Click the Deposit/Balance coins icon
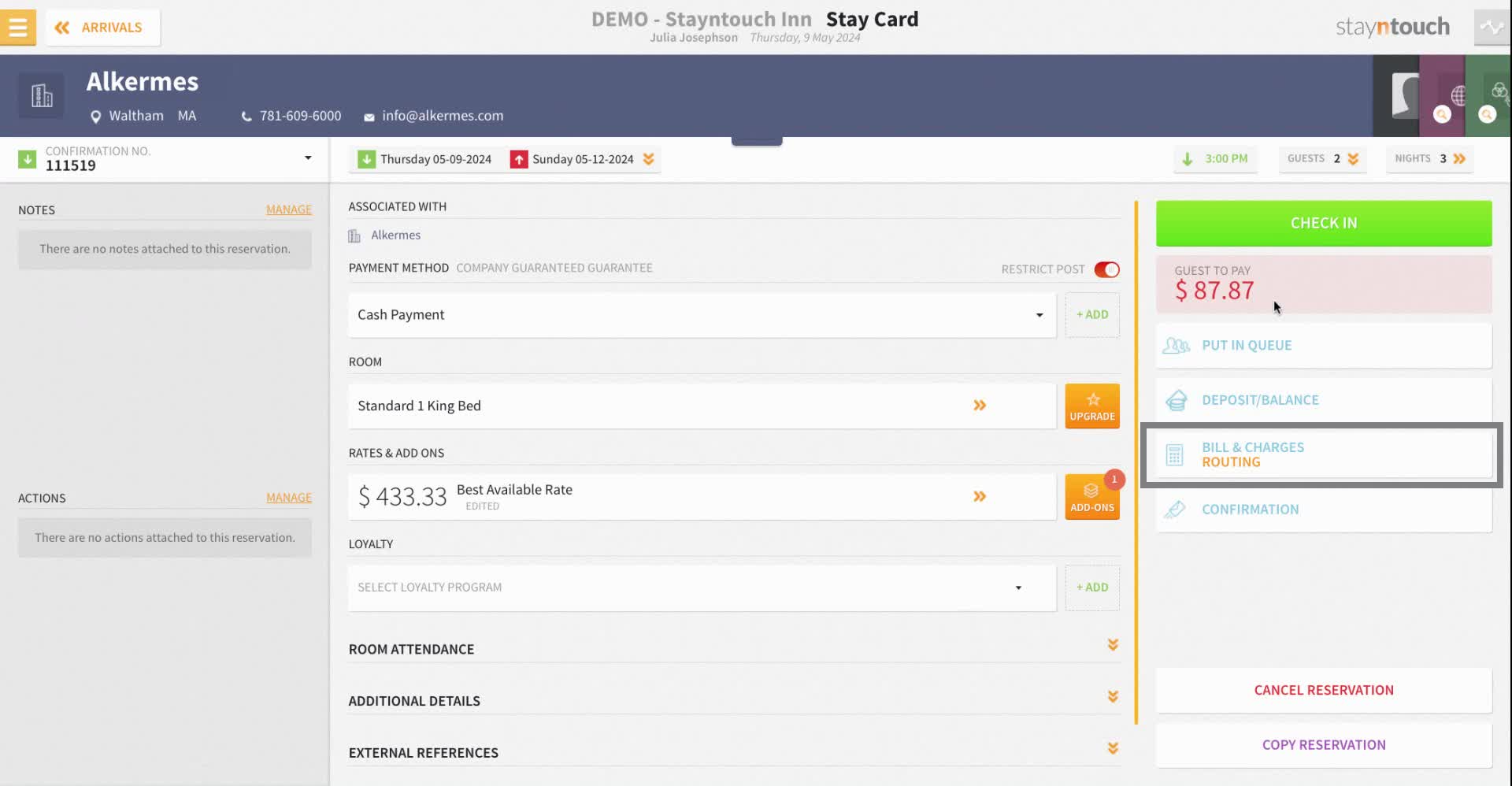The height and width of the screenshot is (786, 1512). (1176, 401)
